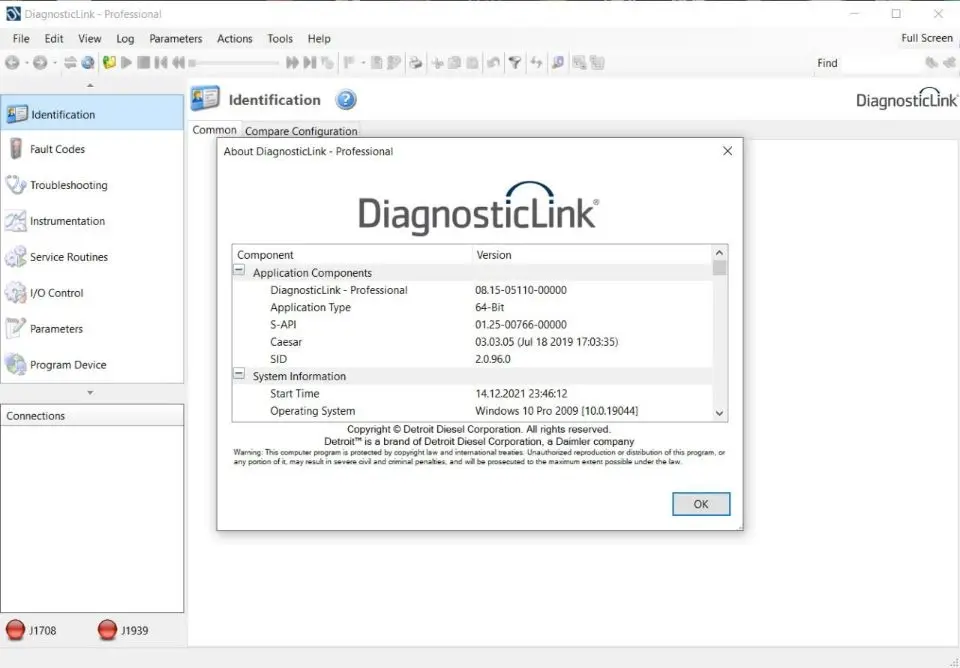Switch to the Common tab
This screenshot has height=668, width=960.
coord(214,130)
